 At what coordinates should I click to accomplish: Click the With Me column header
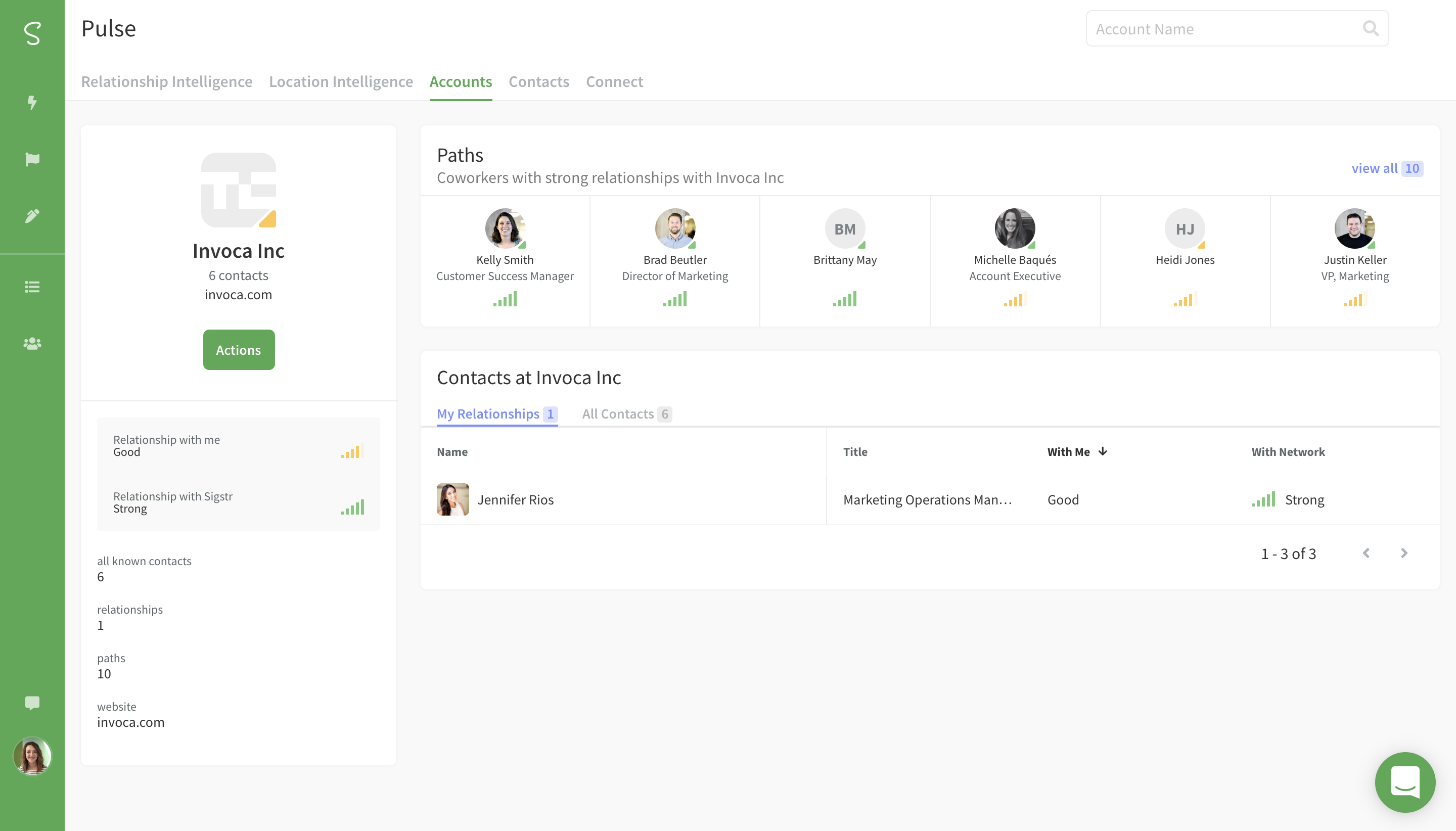[1068, 451]
